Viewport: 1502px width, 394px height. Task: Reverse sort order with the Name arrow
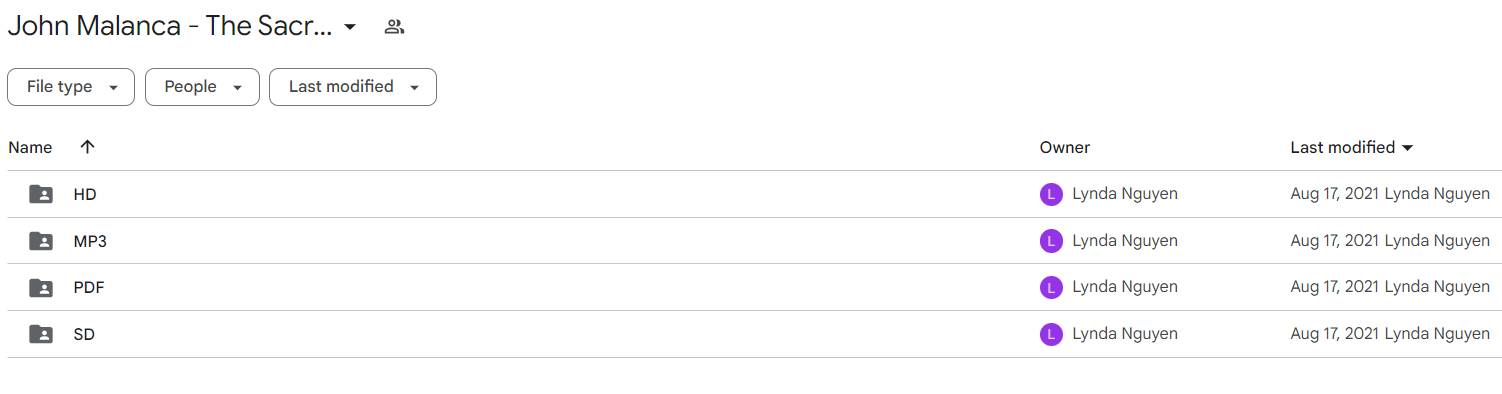87,147
